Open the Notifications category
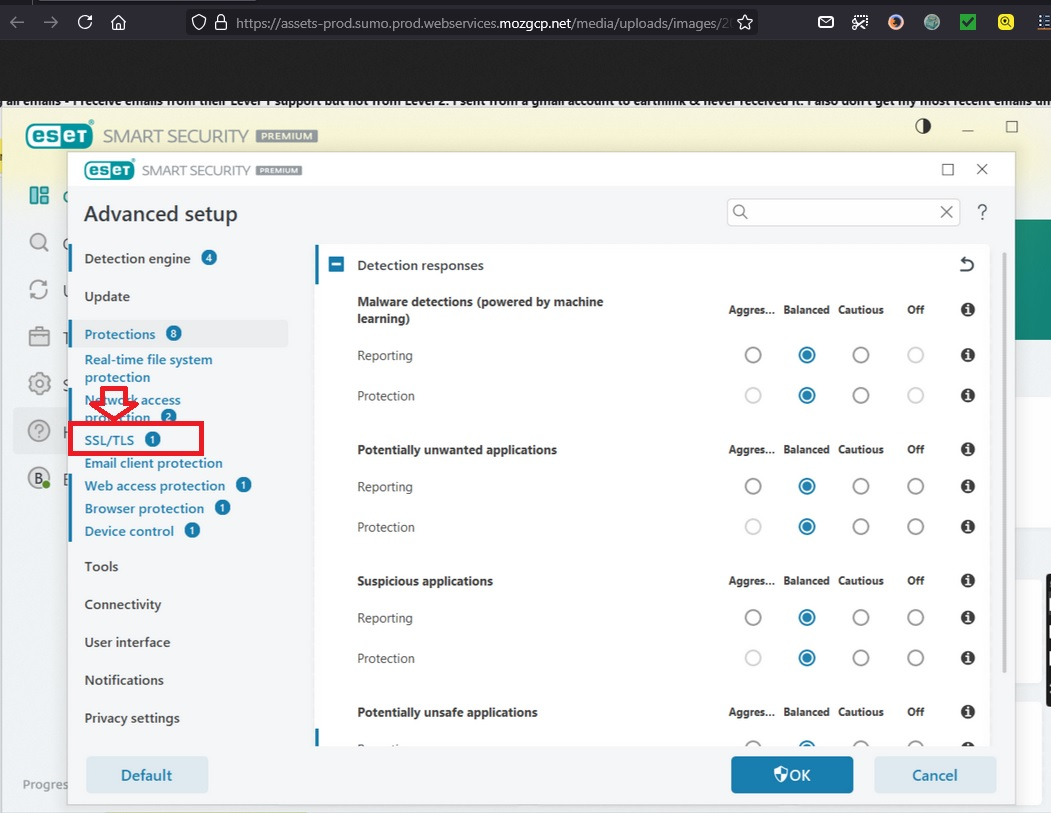The height and width of the screenshot is (813, 1051). click(x=124, y=680)
